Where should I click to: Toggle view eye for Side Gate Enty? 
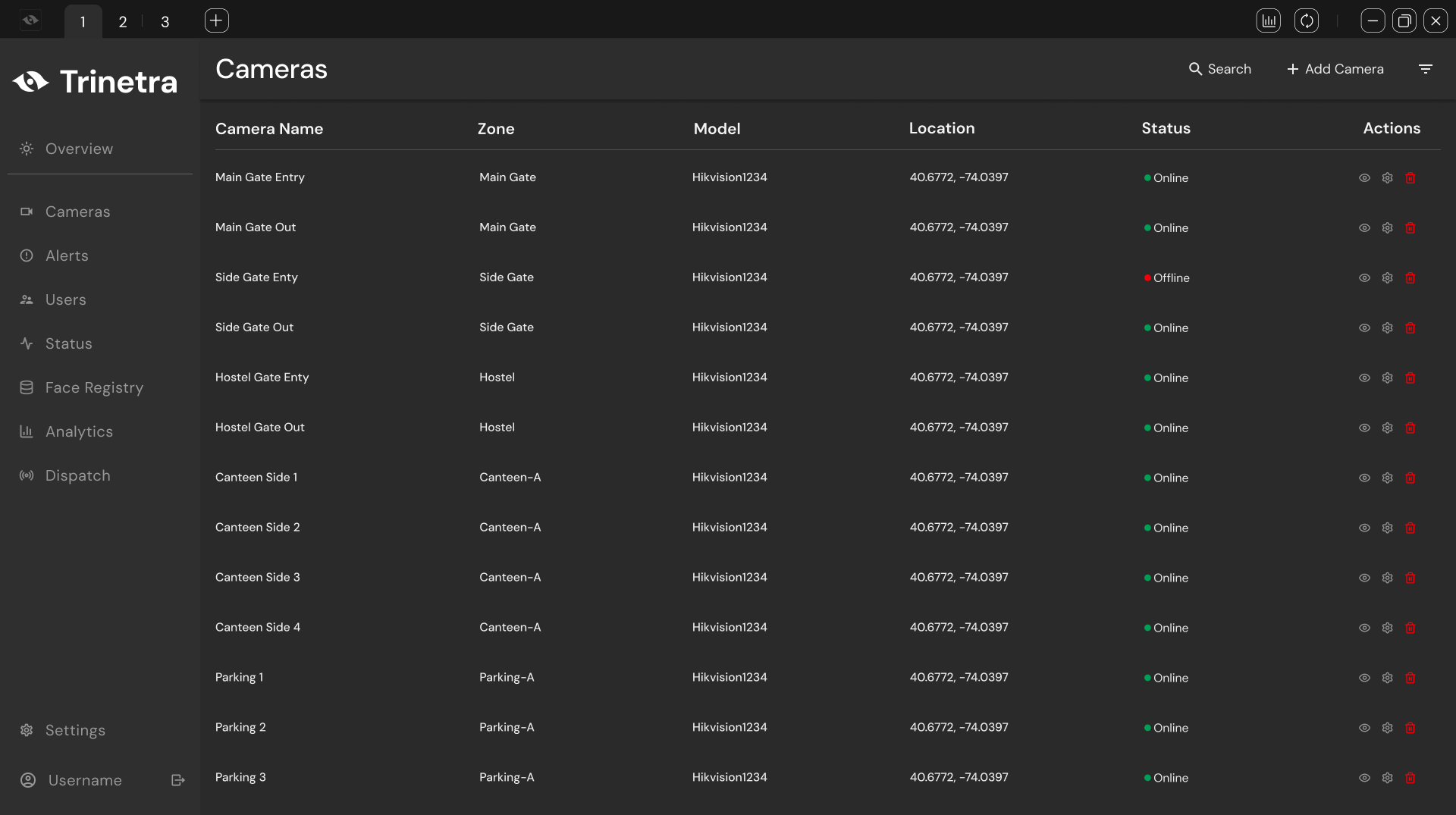1364,278
